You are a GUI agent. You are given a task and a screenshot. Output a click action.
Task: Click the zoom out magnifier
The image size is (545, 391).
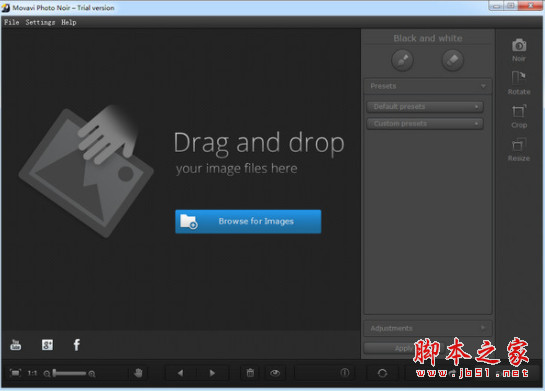[x=47, y=374]
